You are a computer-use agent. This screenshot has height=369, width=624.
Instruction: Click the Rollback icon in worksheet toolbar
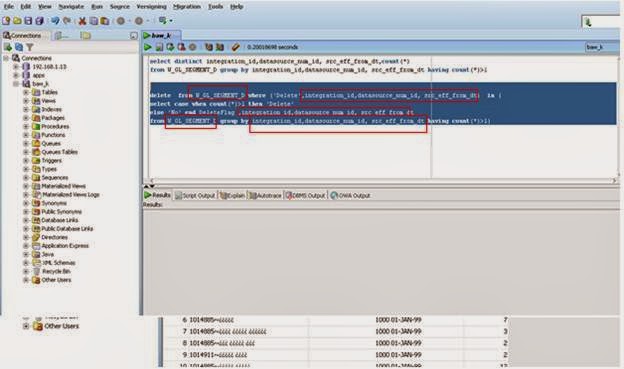(x=181, y=47)
